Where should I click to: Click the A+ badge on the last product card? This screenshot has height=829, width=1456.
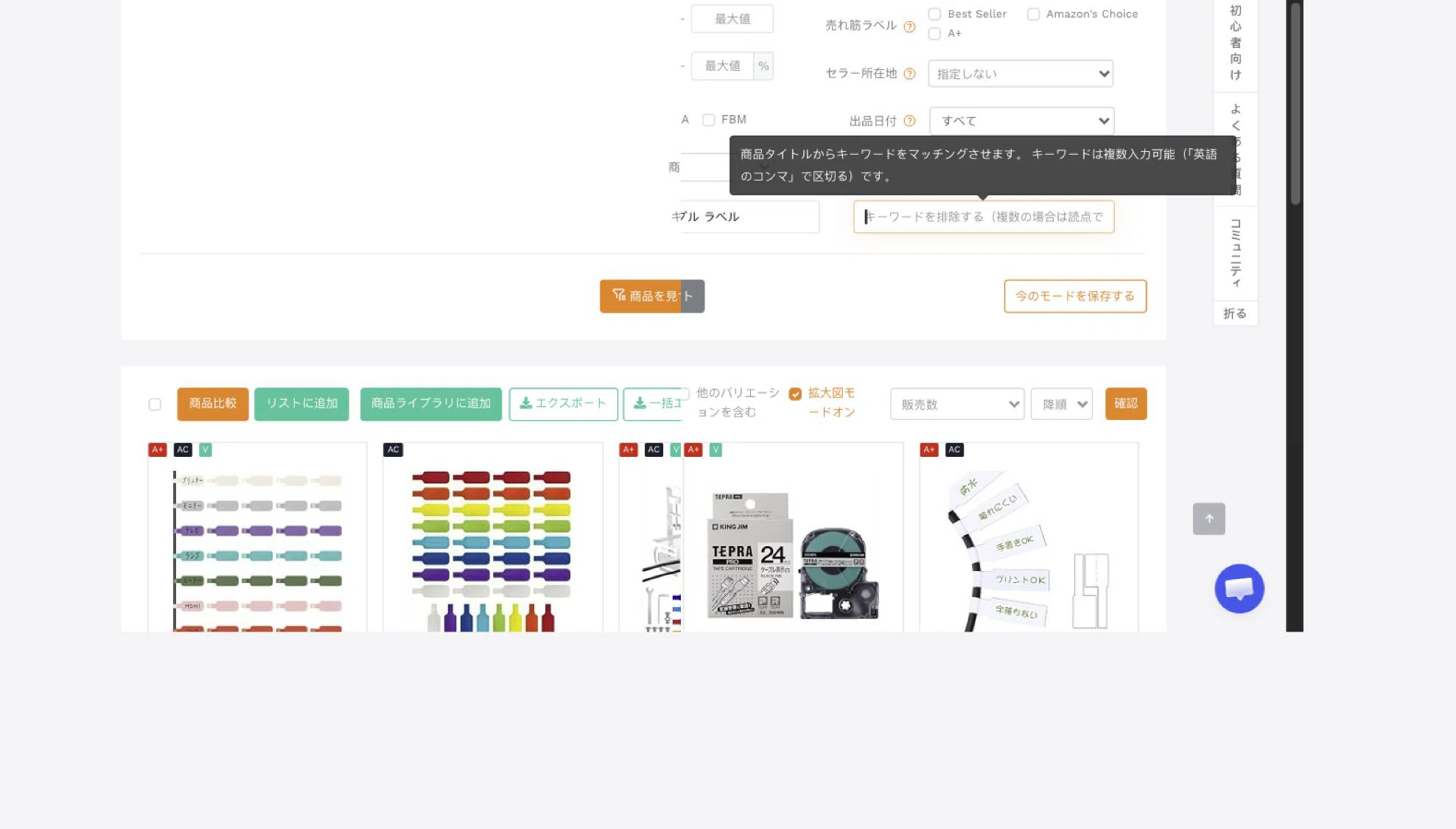[929, 450]
